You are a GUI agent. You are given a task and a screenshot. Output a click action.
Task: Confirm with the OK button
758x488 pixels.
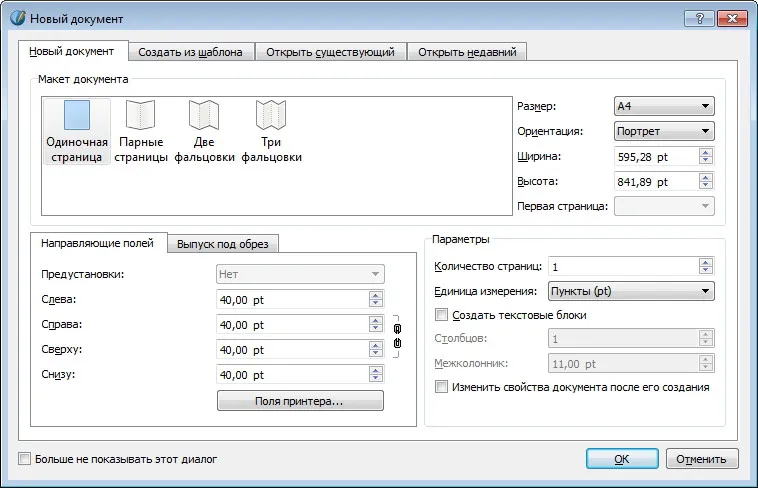[x=622, y=458]
